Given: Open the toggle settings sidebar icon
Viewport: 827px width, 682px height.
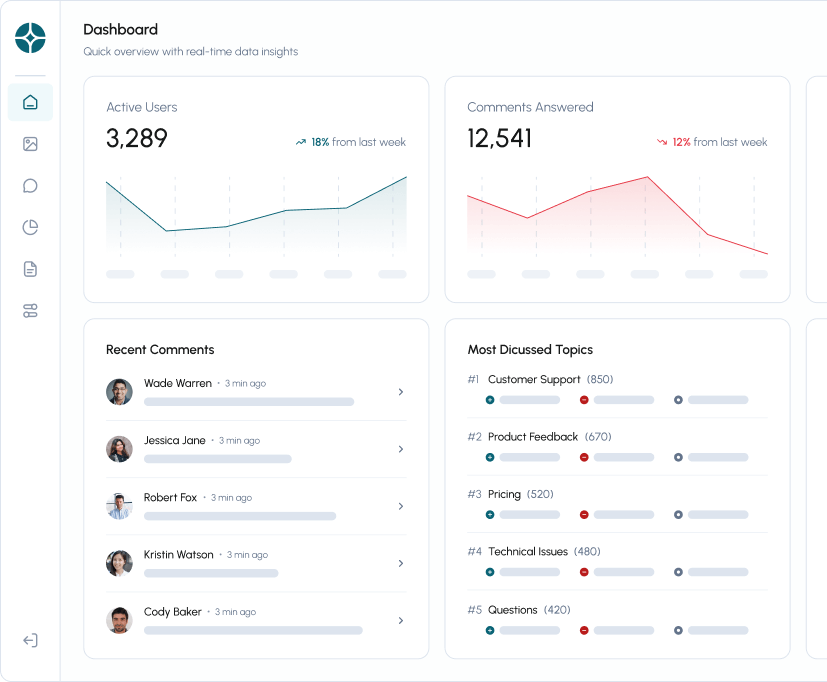Looking at the screenshot, I should [30, 311].
